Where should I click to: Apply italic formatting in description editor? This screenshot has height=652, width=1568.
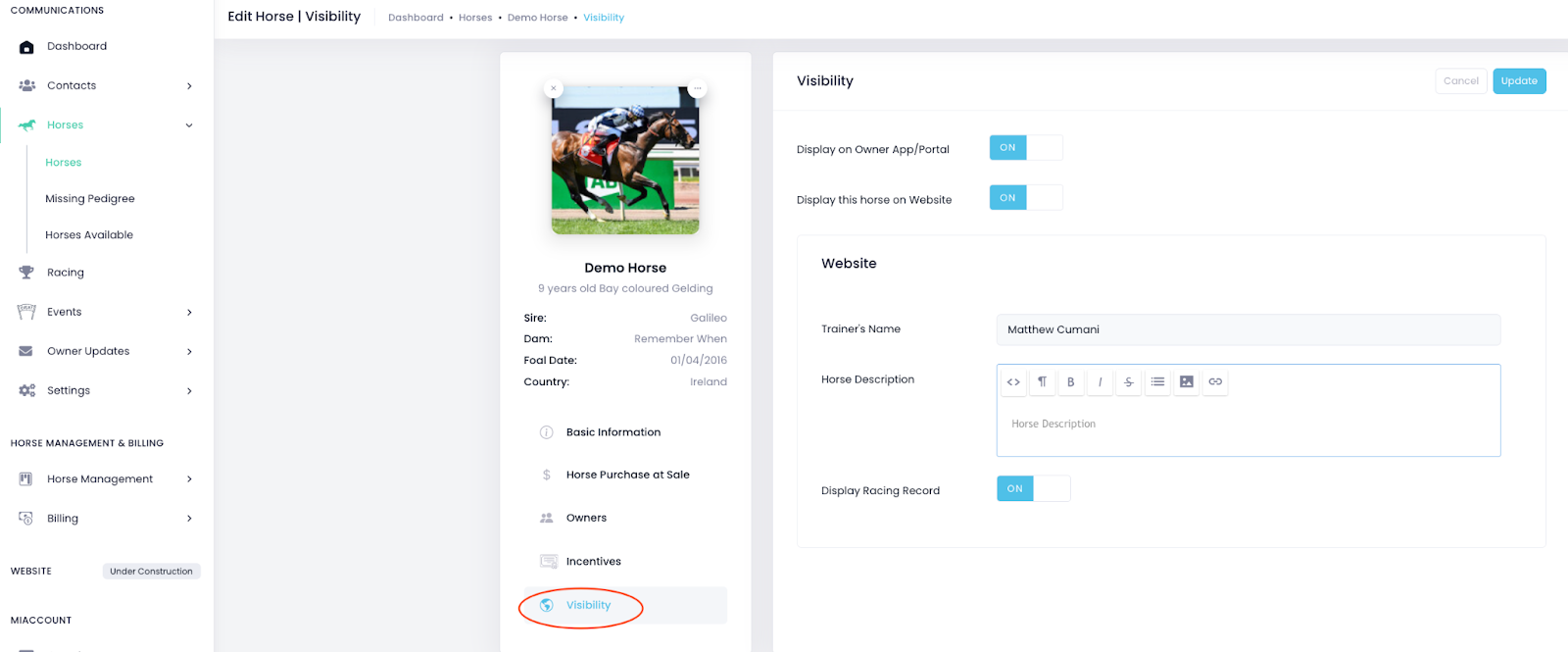[1100, 382]
